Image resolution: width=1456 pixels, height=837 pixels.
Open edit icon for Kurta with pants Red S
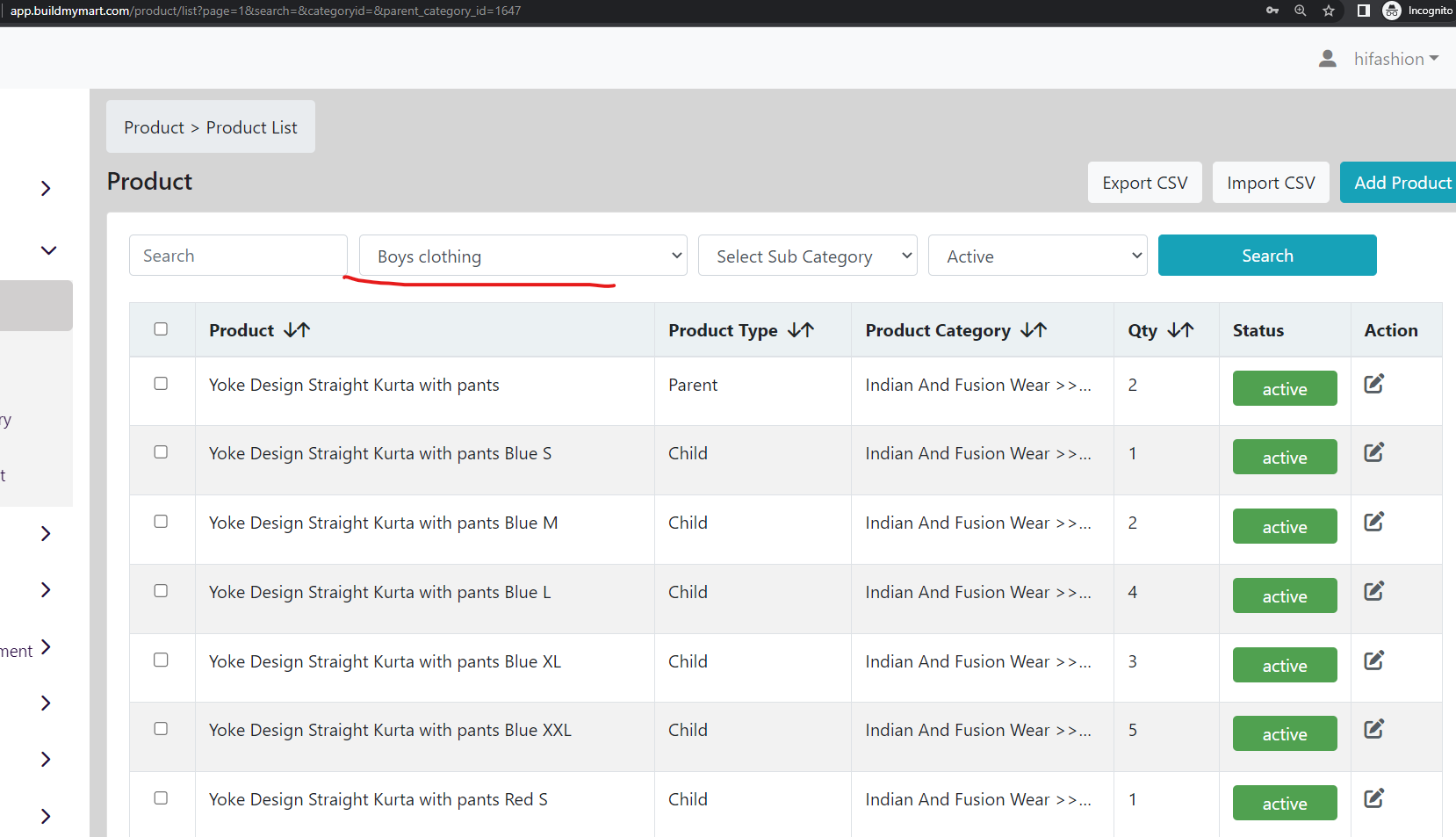click(x=1373, y=798)
